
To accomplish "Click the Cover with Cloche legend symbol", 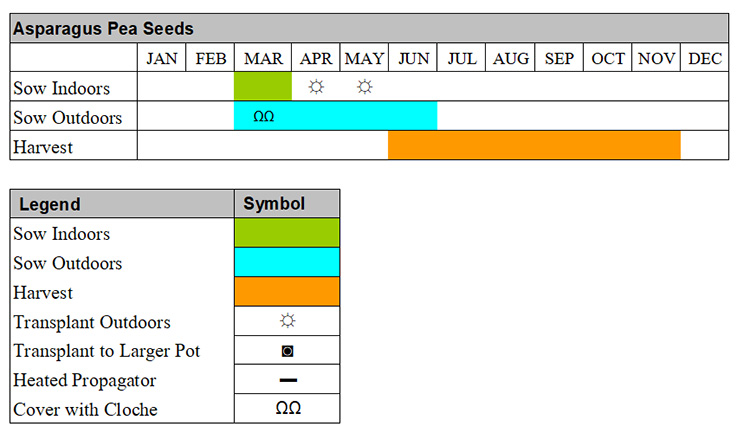I will [288, 408].
